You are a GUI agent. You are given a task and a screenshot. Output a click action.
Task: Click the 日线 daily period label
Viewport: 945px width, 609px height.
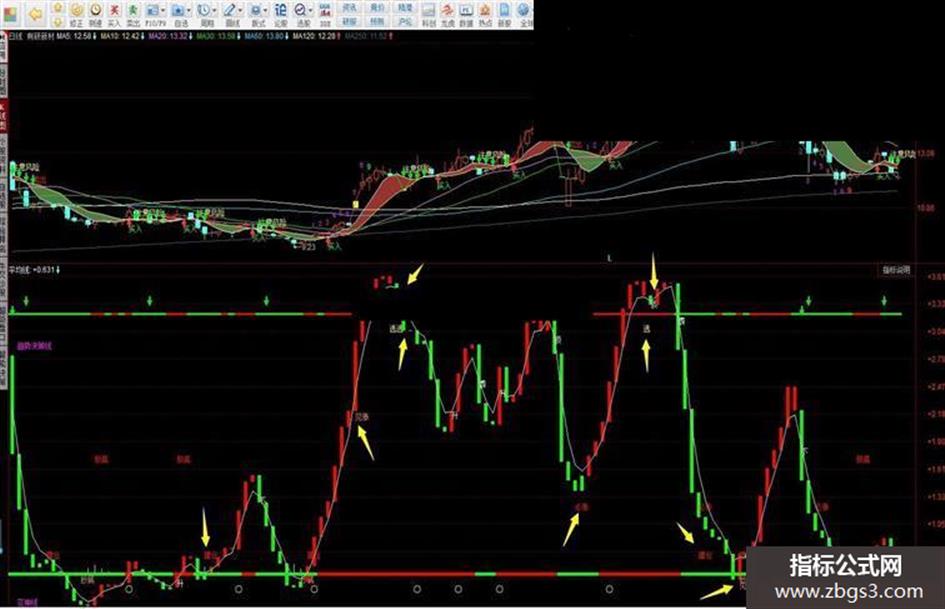[x=15, y=36]
